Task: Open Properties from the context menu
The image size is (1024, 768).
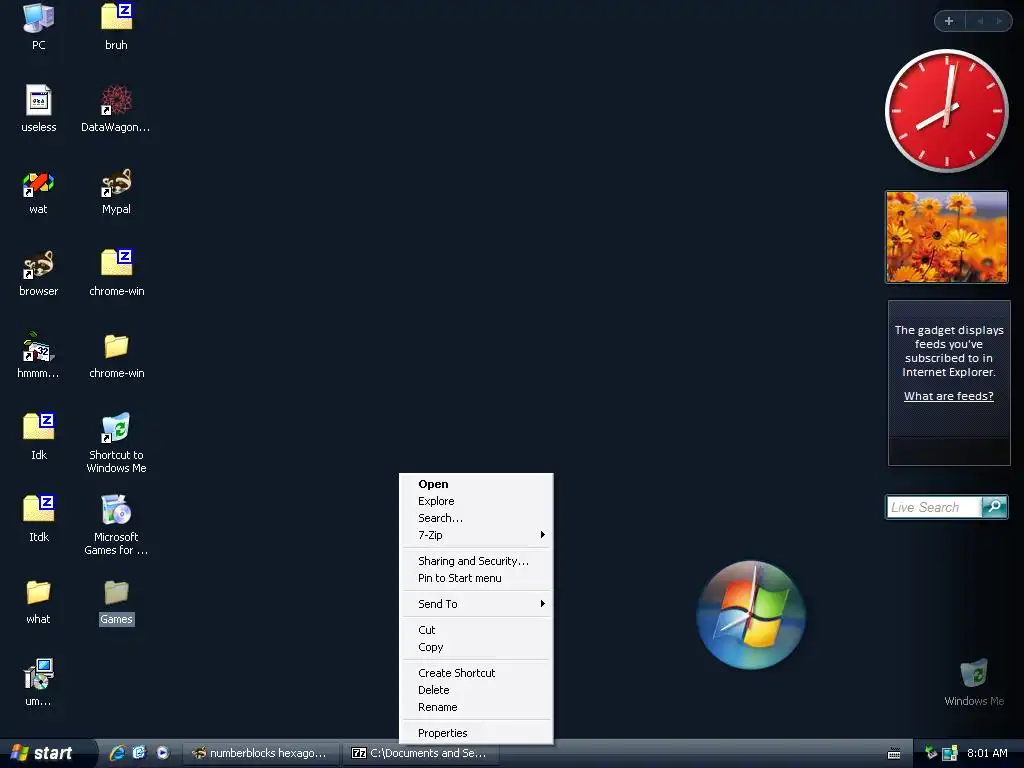Action: [x=476, y=733]
